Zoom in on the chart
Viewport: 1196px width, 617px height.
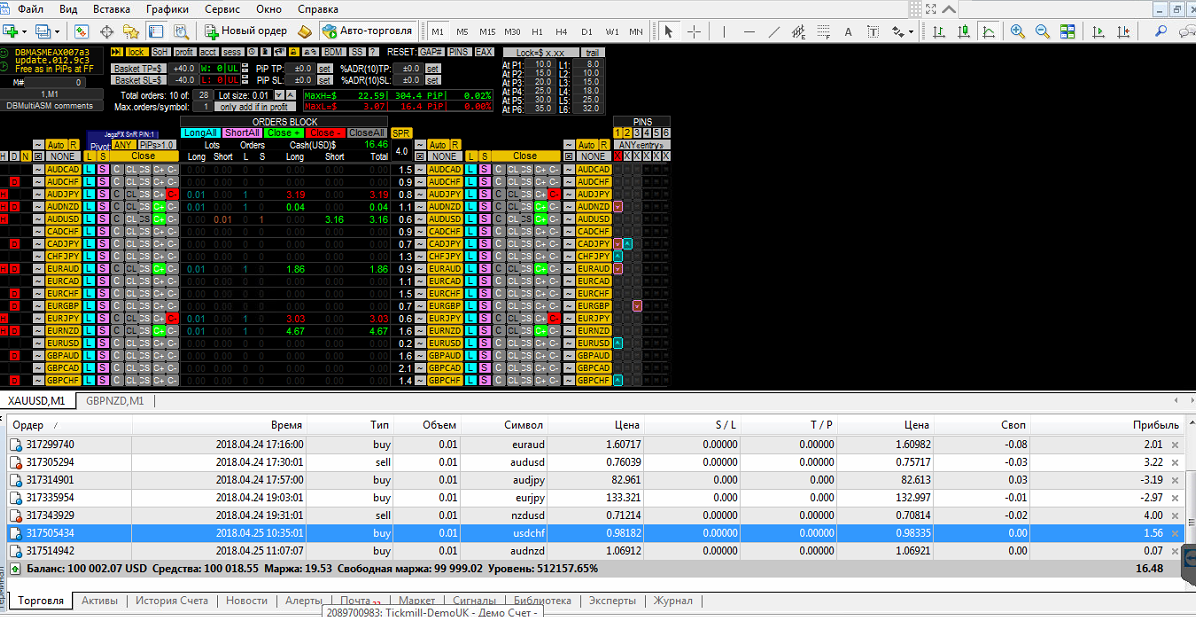[1018, 31]
